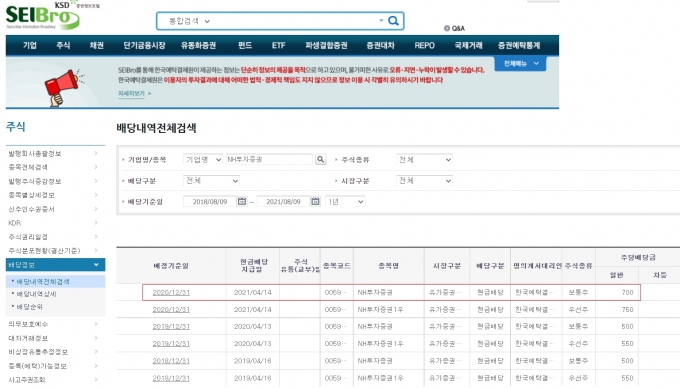This screenshot has height=388, width=680.
Task: Open the 채권 menu in navigation bar
Action: click(96, 45)
